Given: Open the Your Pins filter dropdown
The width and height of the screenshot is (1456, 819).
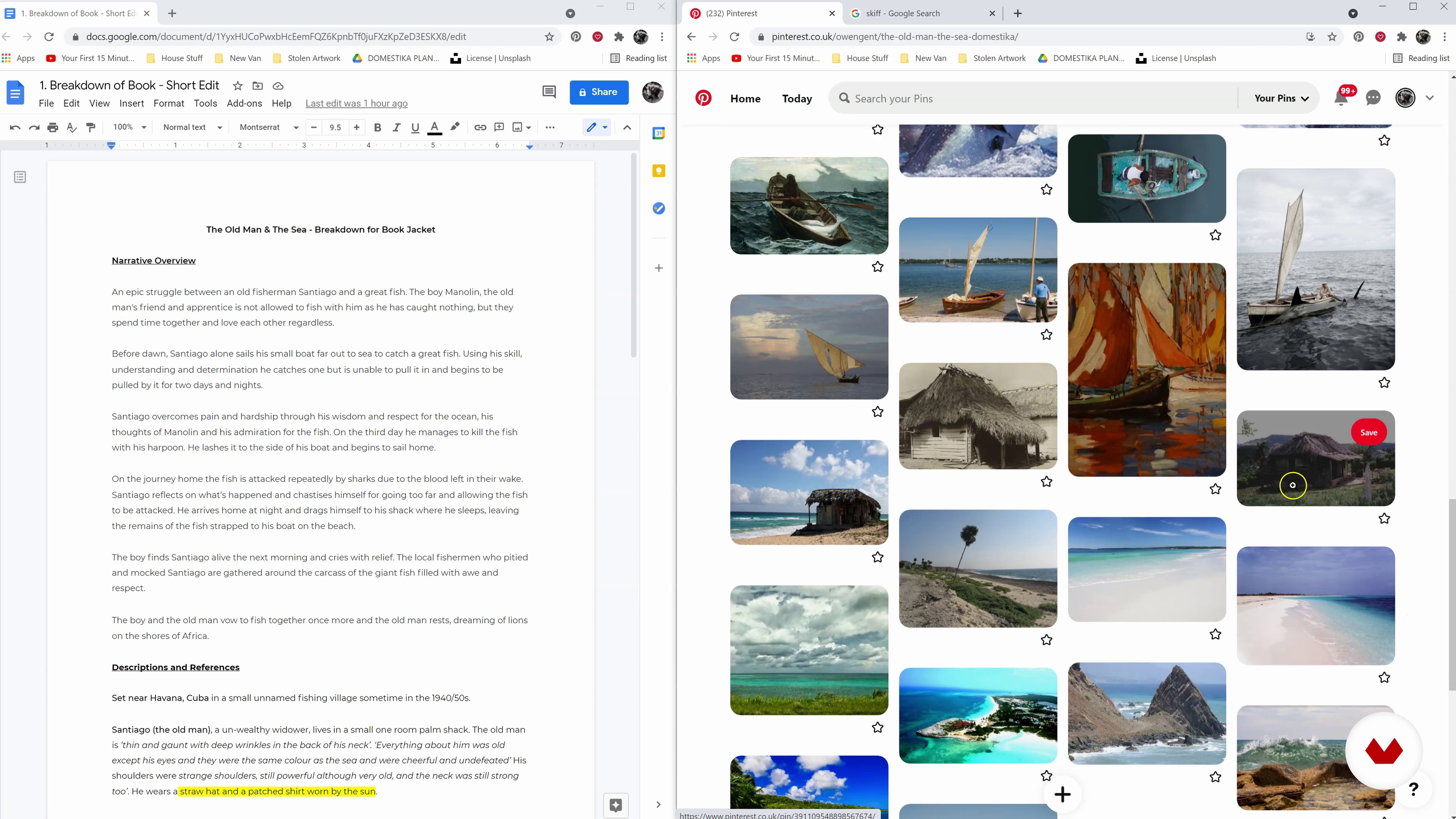Looking at the screenshot, I should (x=1281, y=98).
